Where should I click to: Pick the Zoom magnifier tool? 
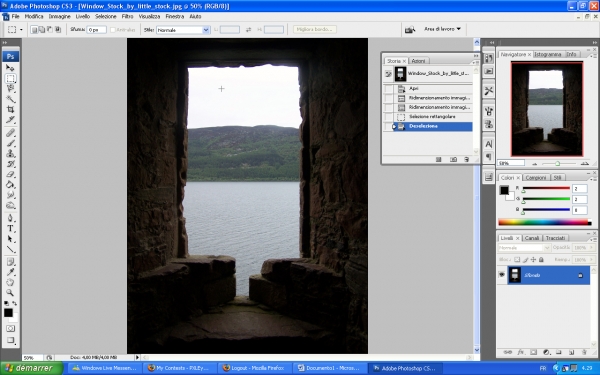[x=10, y=293]
